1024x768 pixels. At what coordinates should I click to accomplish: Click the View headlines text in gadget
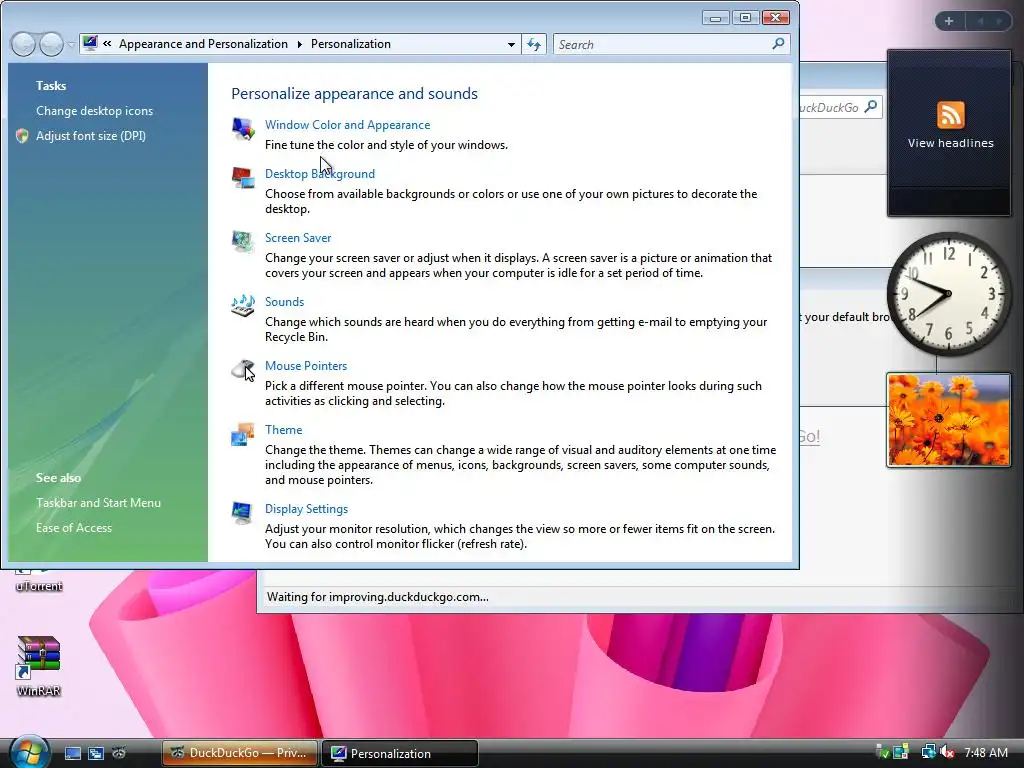(950, 143)
